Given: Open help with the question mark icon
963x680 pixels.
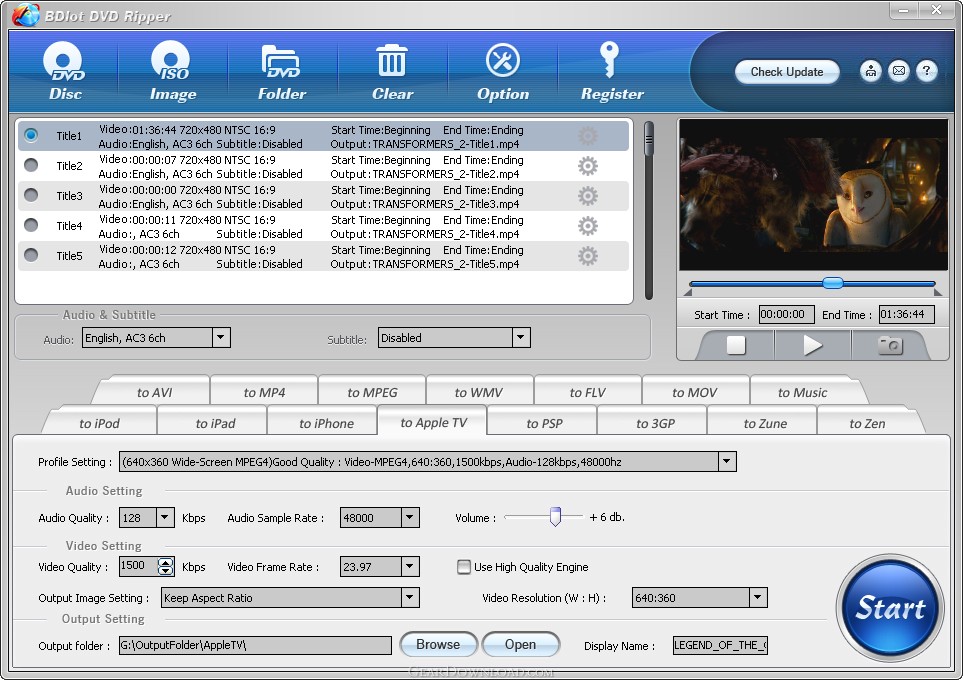Looking at the screenshot, I should 926,71.
